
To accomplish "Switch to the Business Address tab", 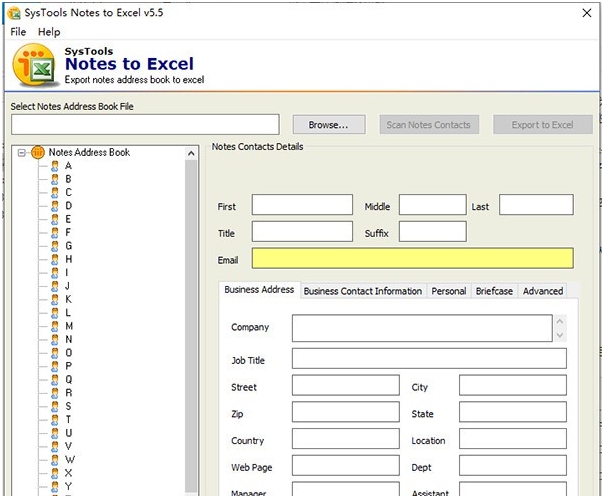I will point(259,290).
